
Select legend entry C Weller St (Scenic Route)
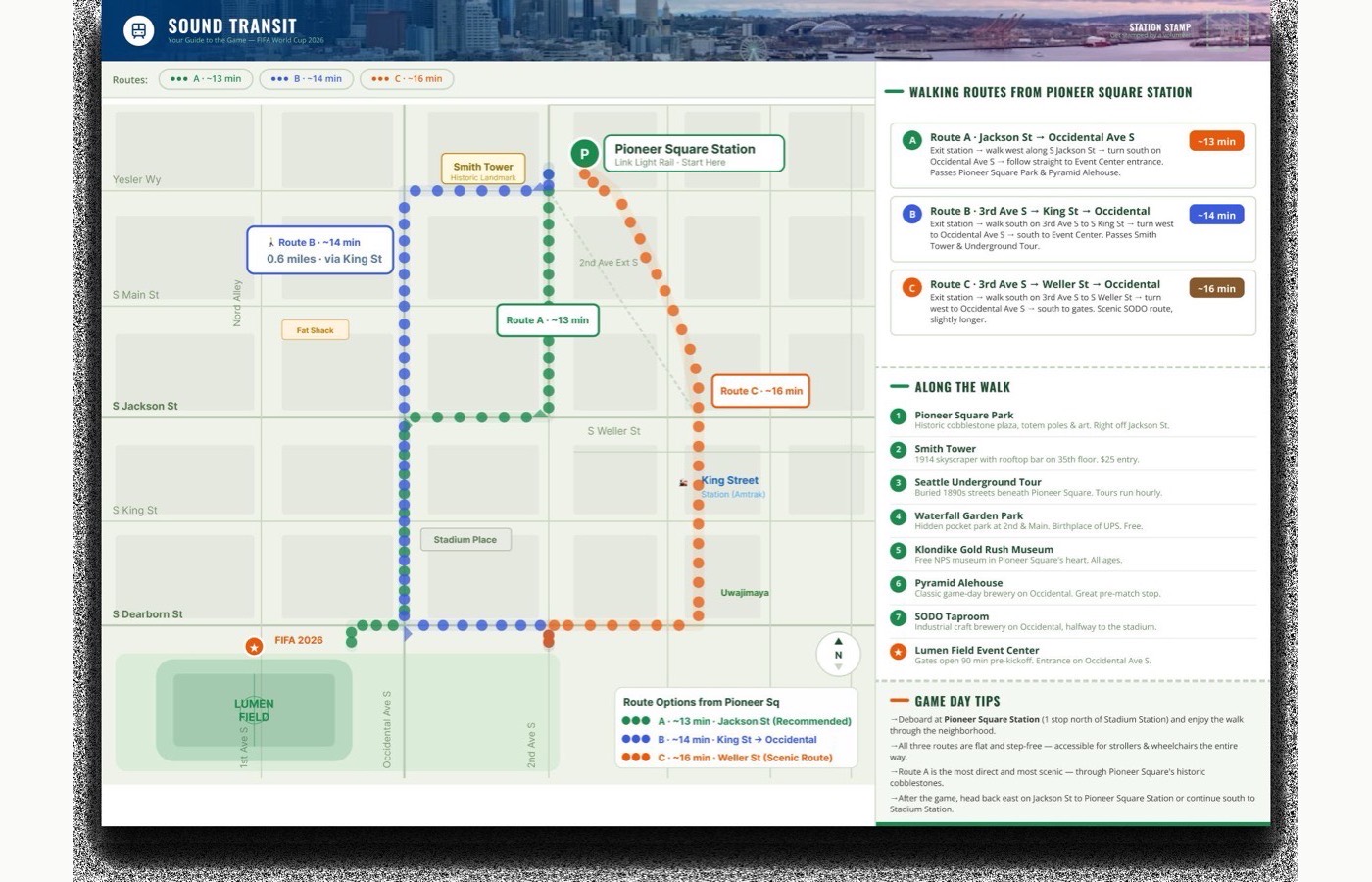pyautogui.click(x=728, y=758)
